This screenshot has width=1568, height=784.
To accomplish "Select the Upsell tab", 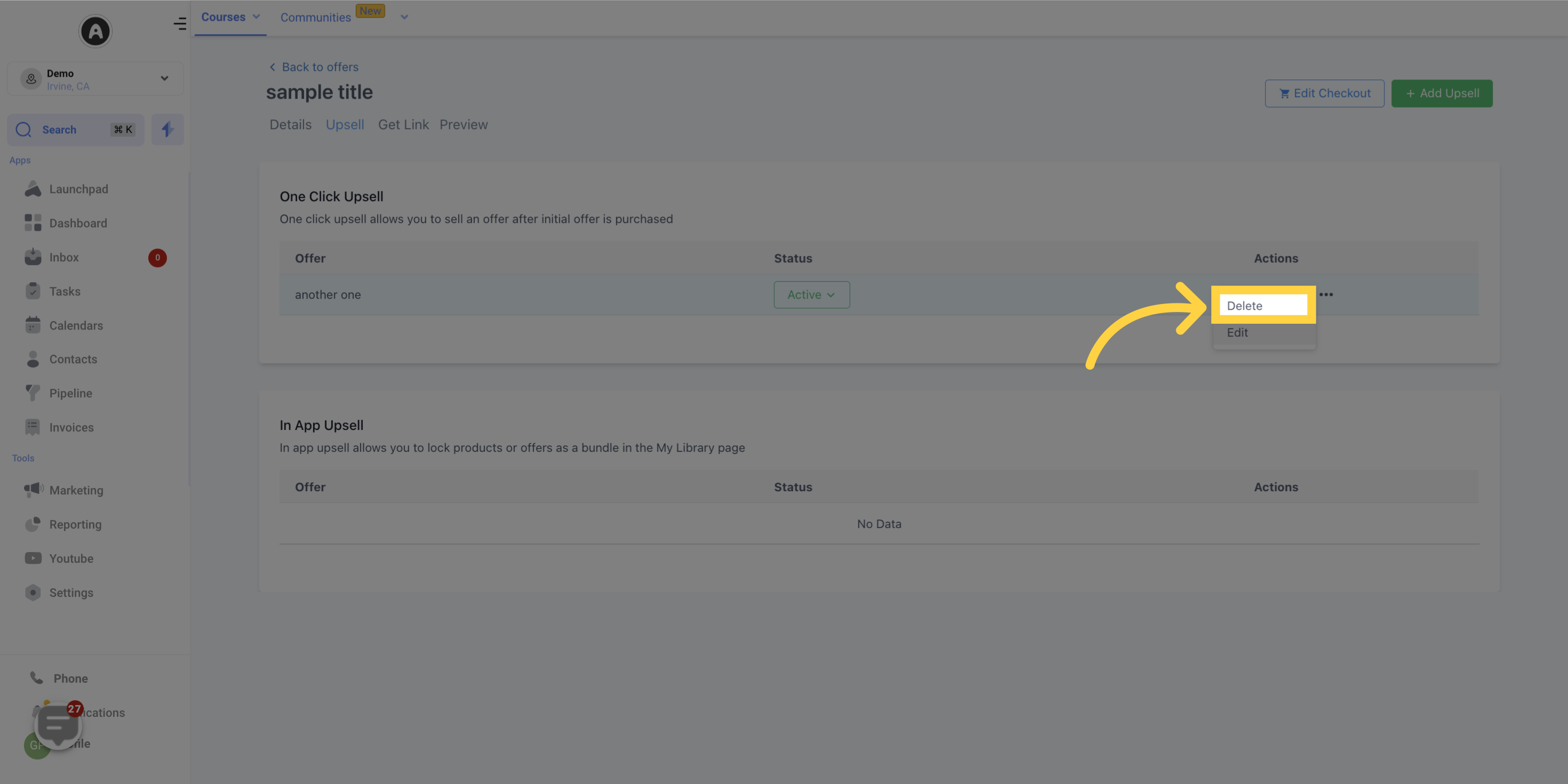I will click(345, 125).
